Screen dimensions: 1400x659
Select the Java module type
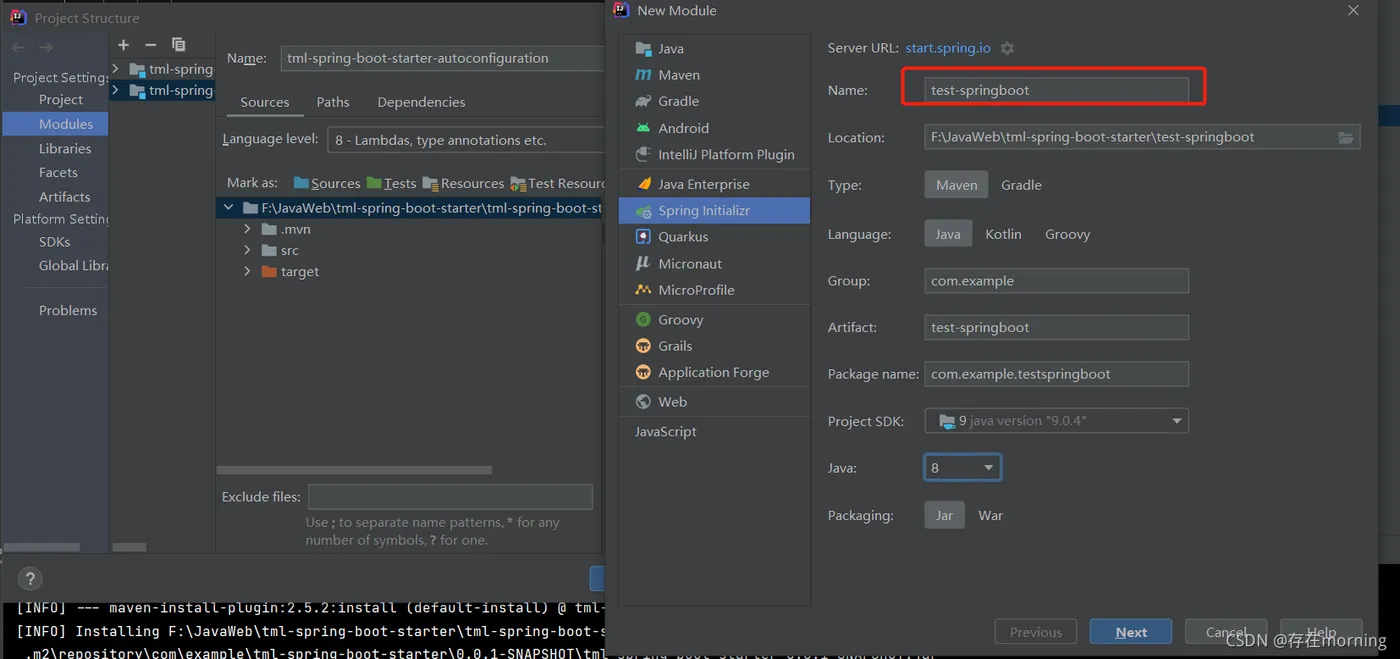click(x=714, y=48)
